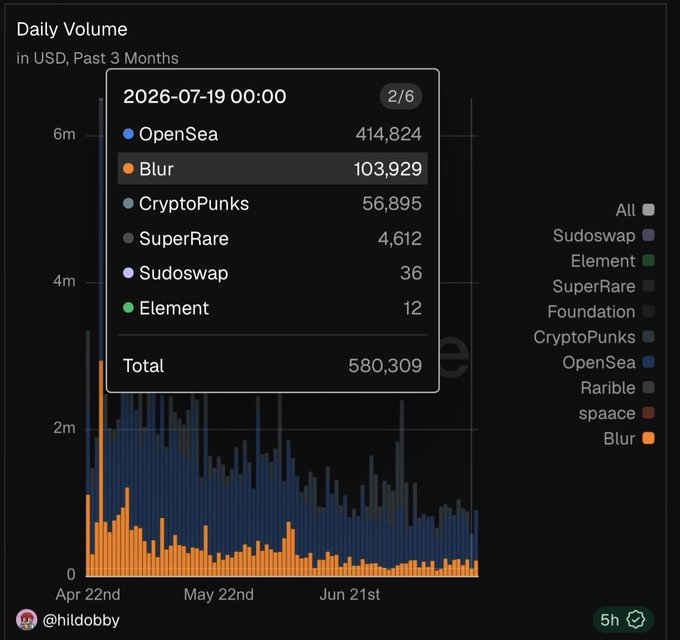This screenshot has height=640, width=680.
Task: Toggle Sudoswap series in legend
Action: click(604, 236)
